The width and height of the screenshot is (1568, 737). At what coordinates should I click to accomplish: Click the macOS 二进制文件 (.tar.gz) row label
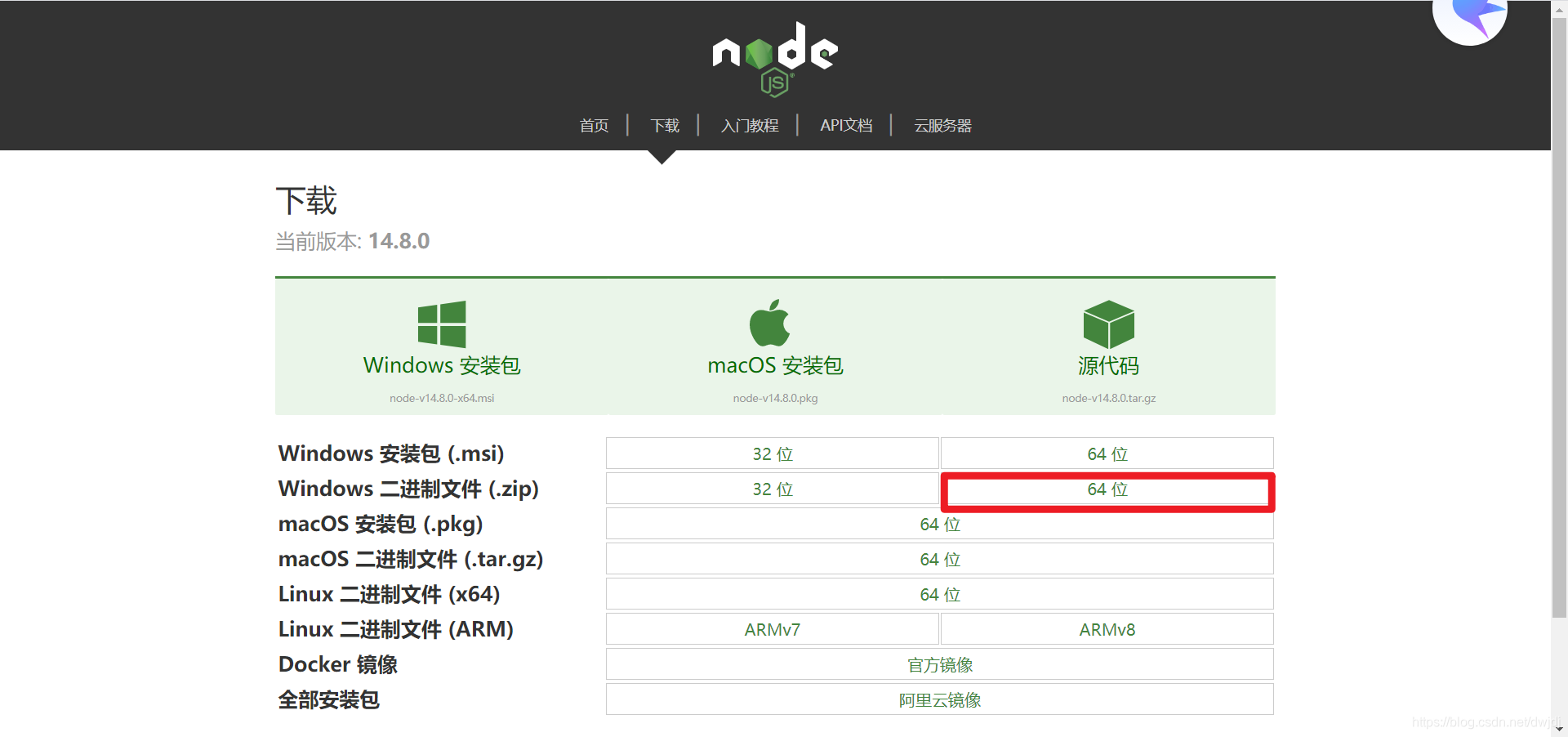click(411, 559)
